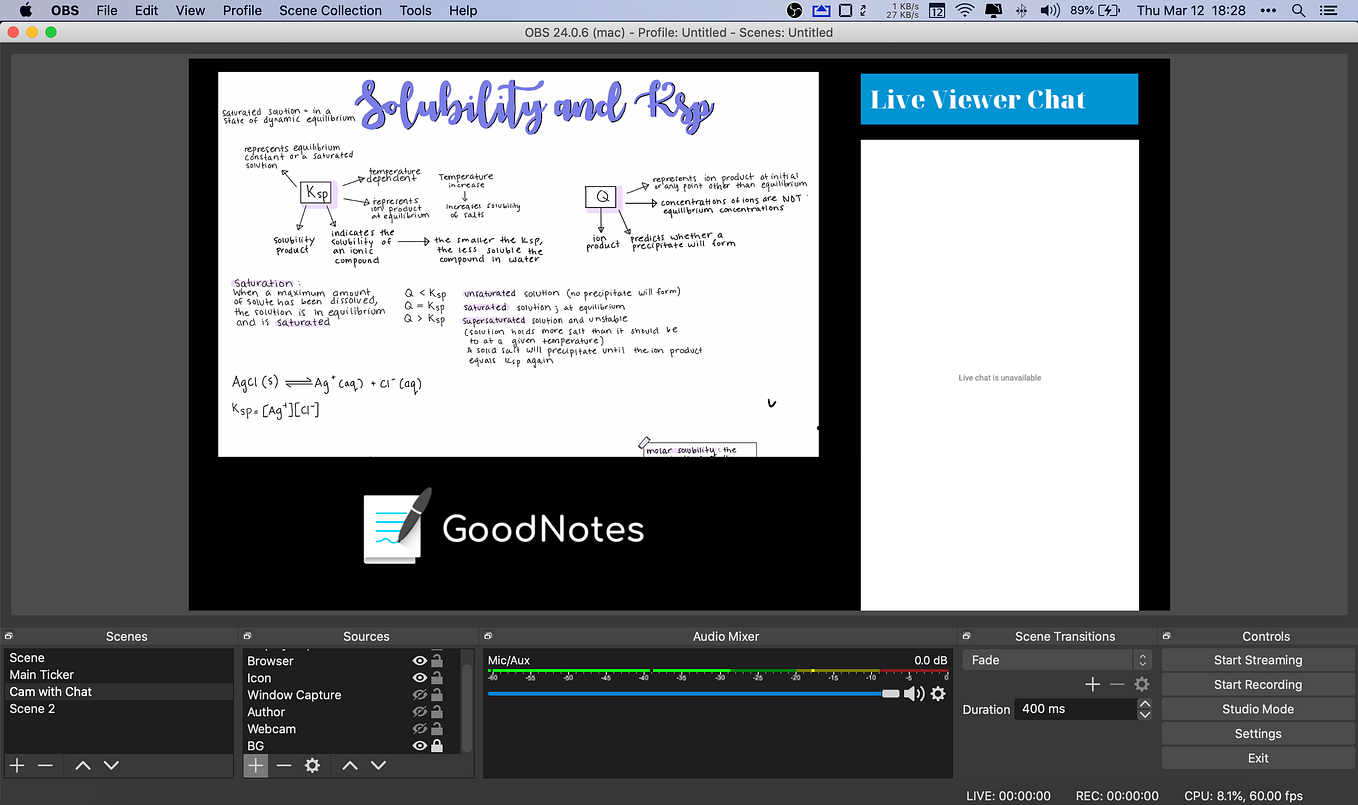1358x805 pixels.
Task: Click the minus icon to remove a source
Action: pos(284,765)
